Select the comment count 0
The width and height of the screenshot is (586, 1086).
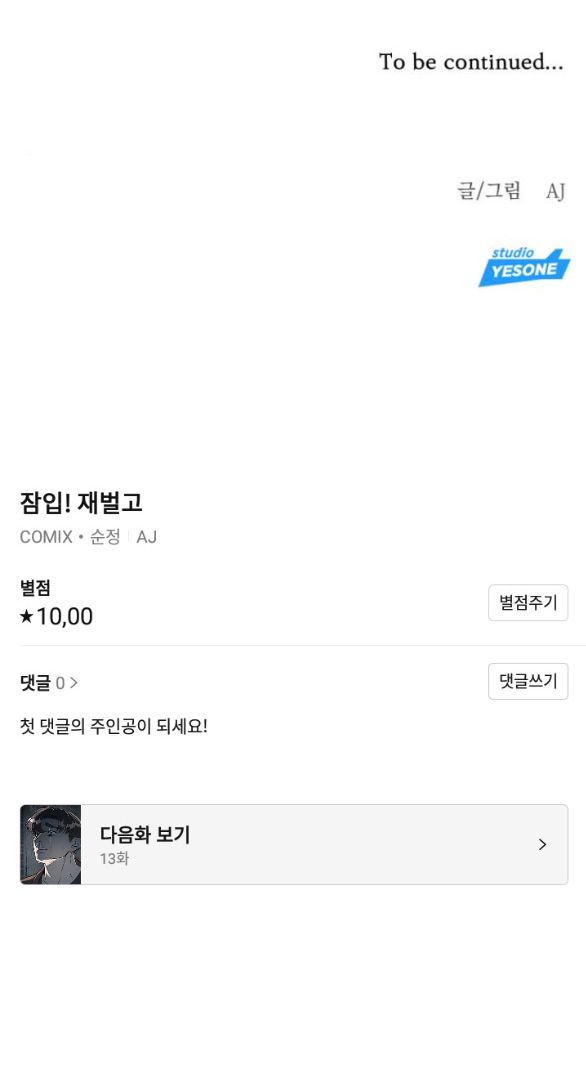tap(60, 684)
